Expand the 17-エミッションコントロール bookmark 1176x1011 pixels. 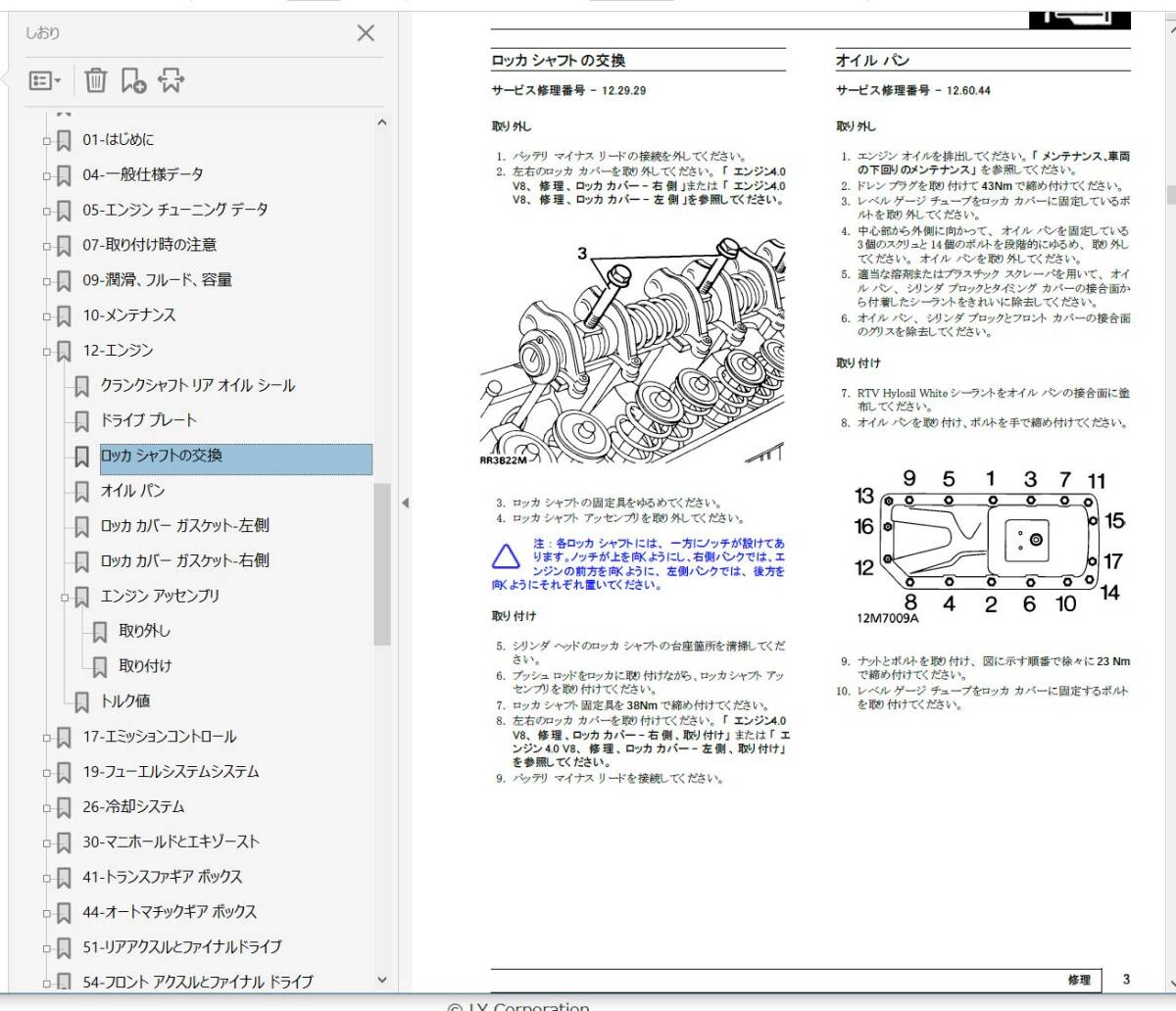pos(45,737)
